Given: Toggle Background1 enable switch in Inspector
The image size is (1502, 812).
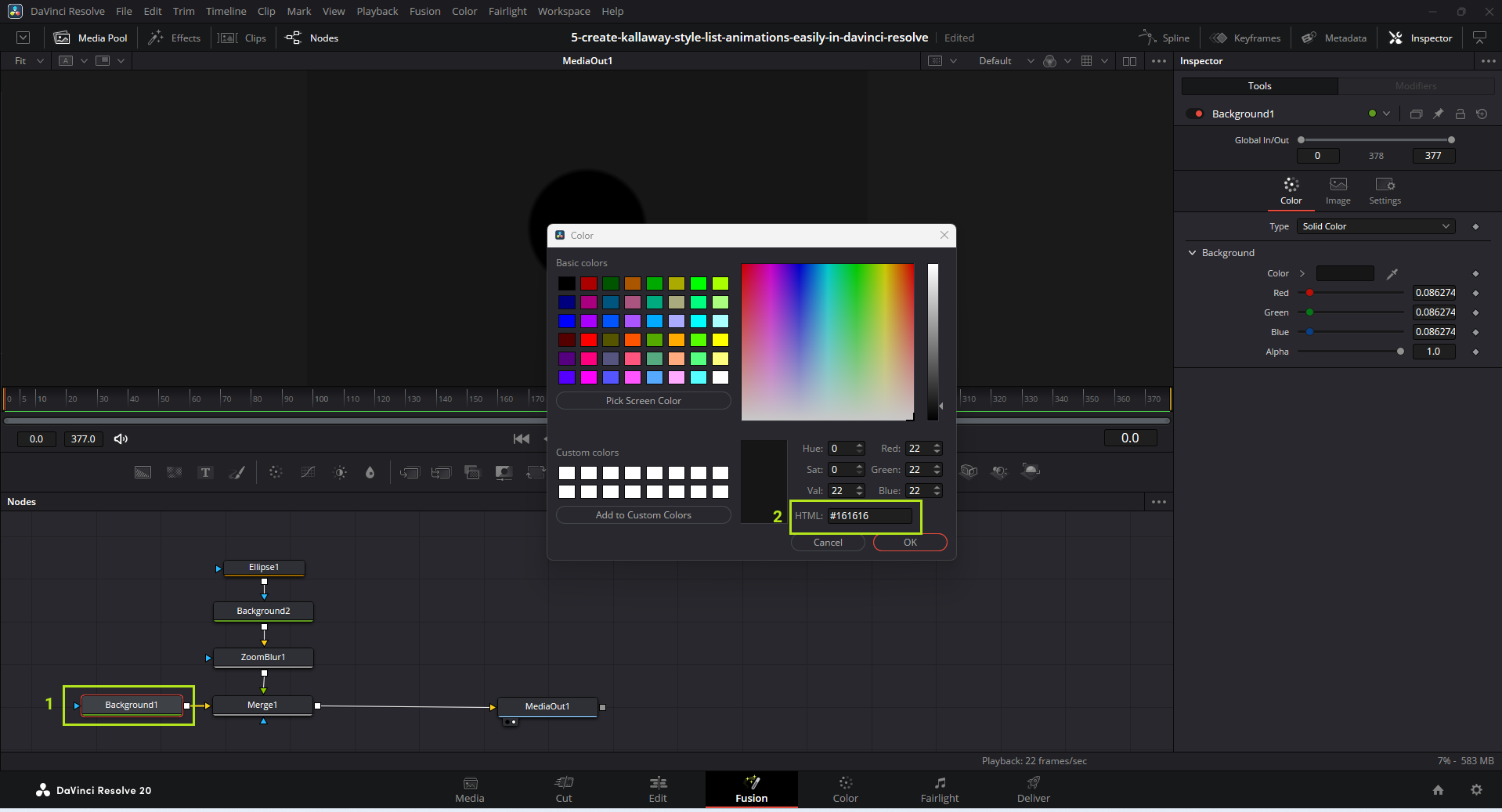Looking at the screenshot, I should click(1195, 114).
